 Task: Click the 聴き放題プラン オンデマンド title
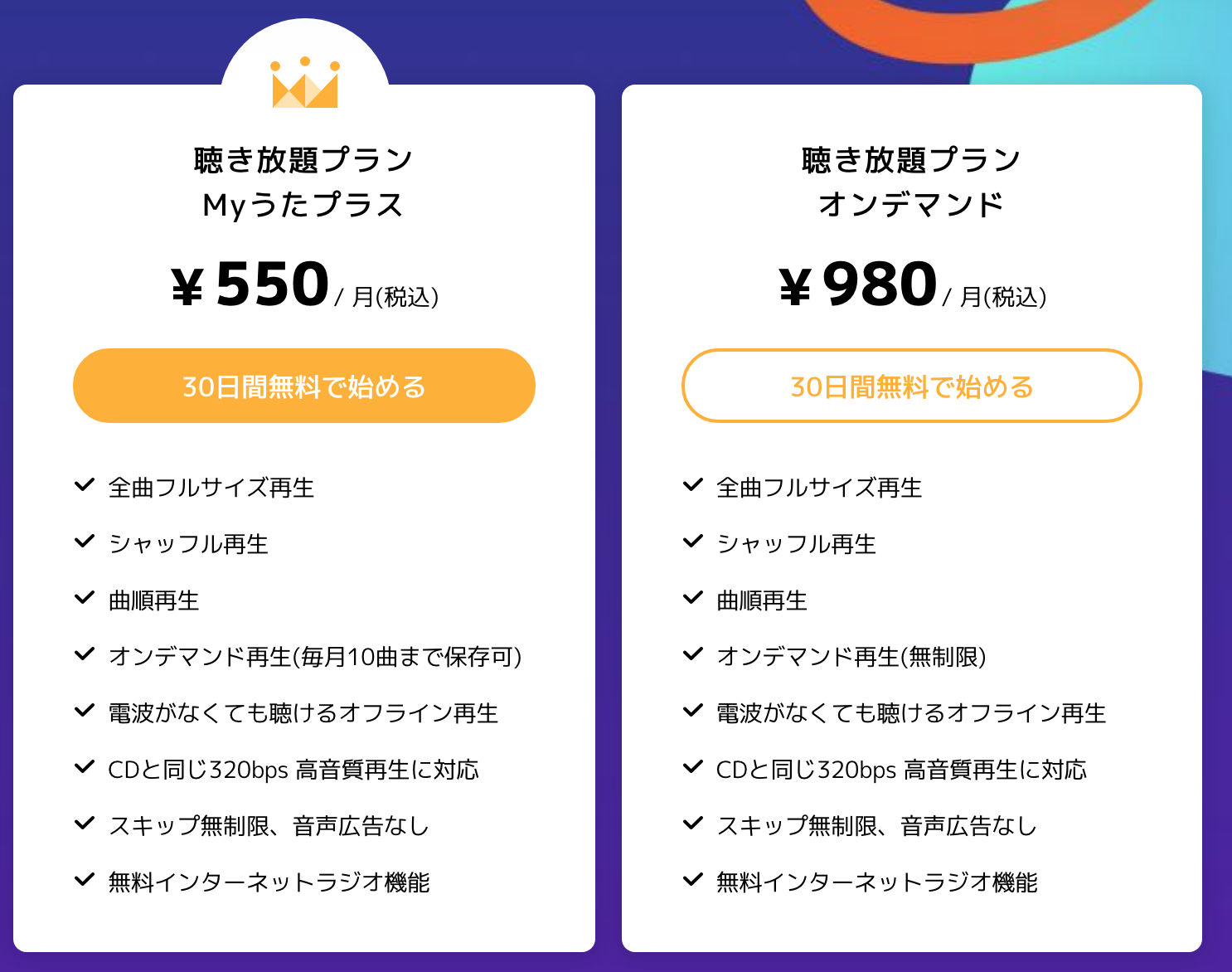912,181
